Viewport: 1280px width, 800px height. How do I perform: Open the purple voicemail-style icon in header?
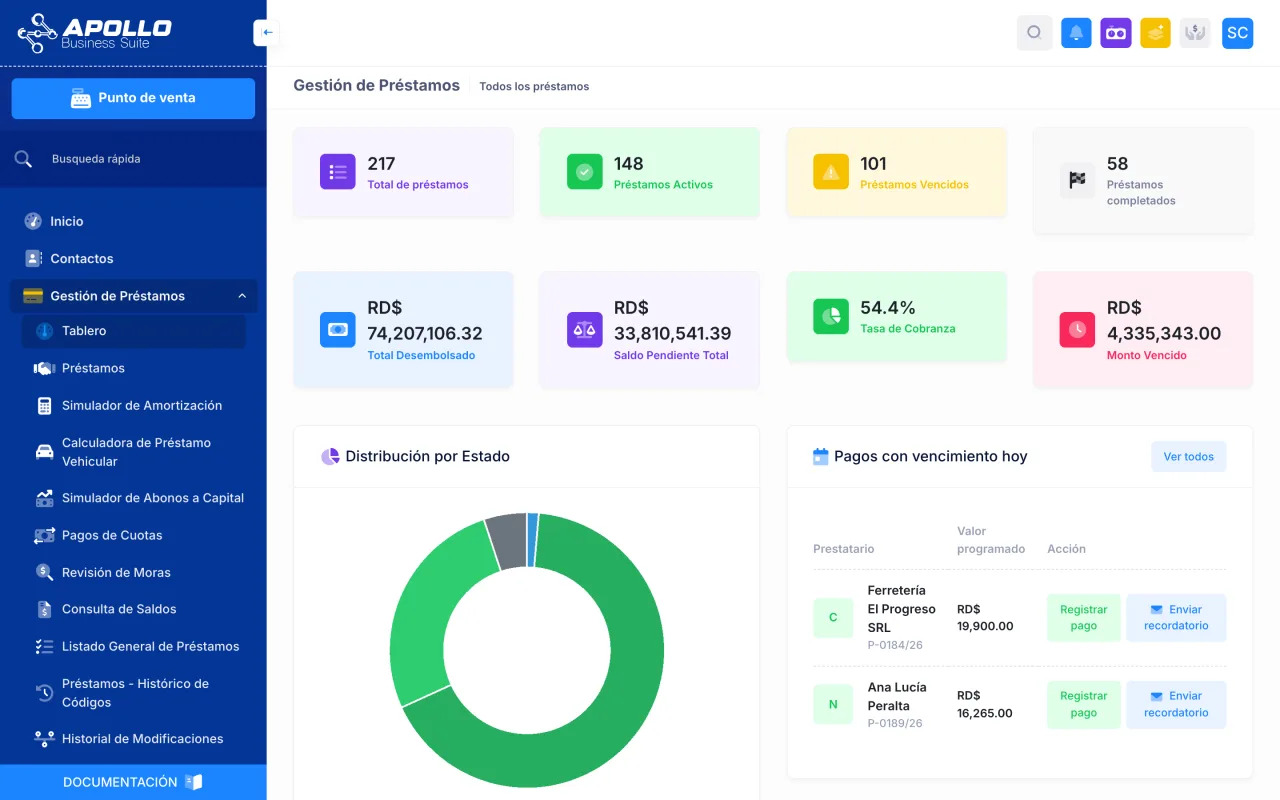(x=1116, y=33)
